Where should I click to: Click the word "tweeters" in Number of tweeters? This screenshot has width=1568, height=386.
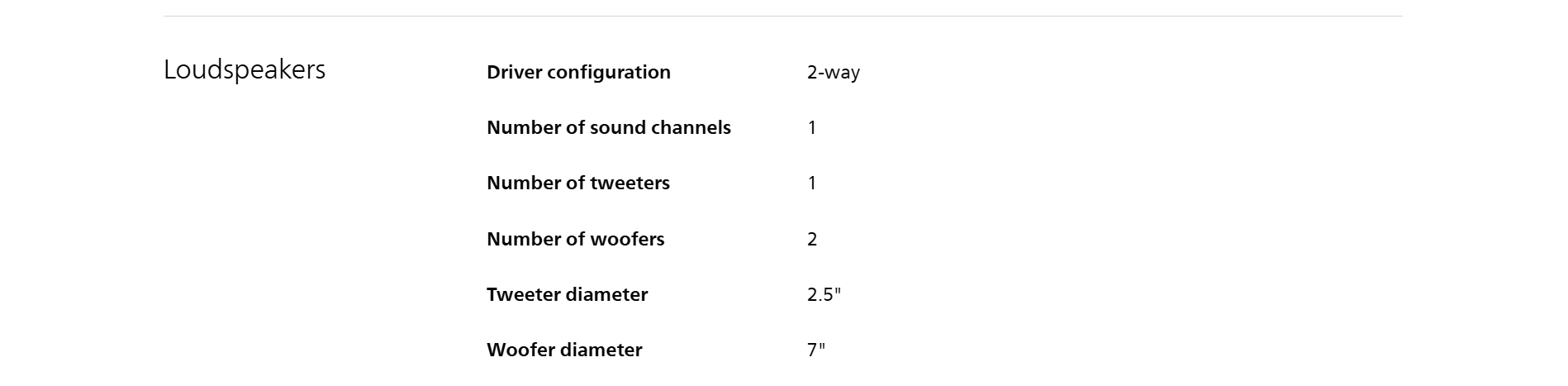(630, 183)
